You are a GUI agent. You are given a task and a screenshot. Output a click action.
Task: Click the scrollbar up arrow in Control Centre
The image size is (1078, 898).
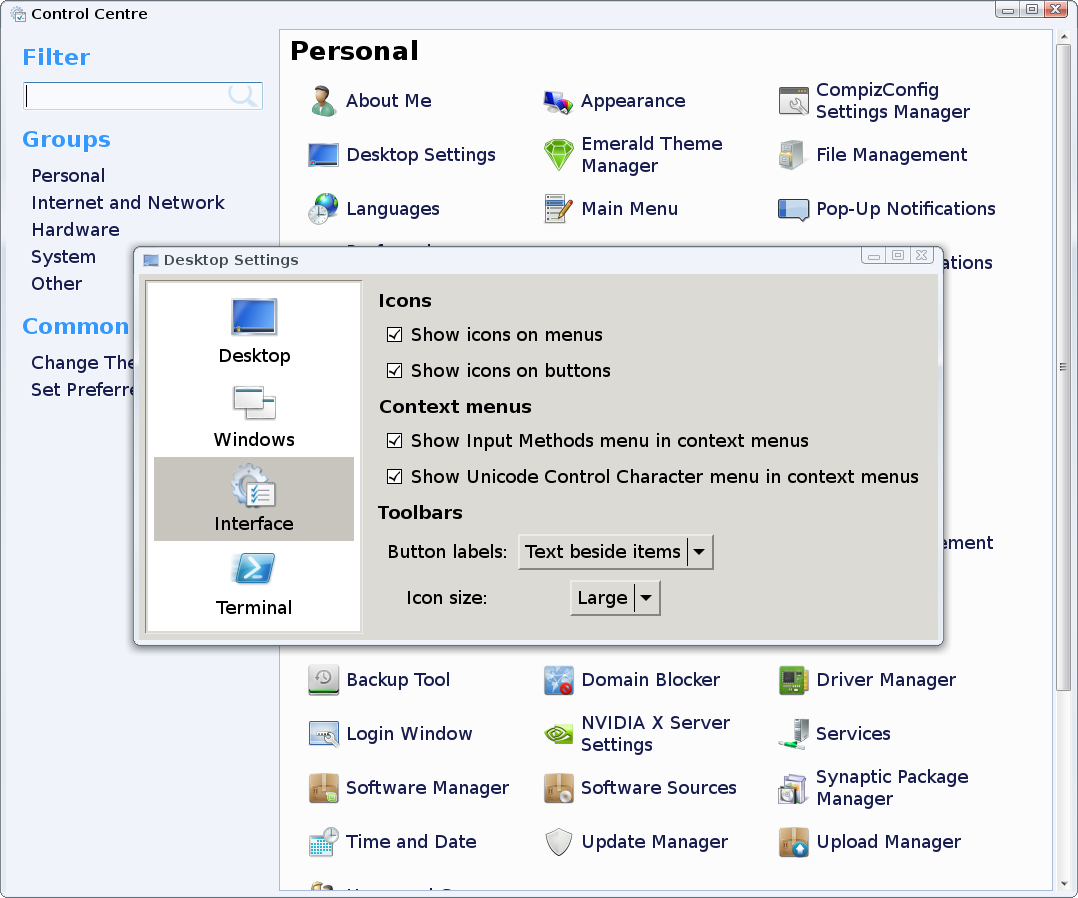(x=1063, y=36)
